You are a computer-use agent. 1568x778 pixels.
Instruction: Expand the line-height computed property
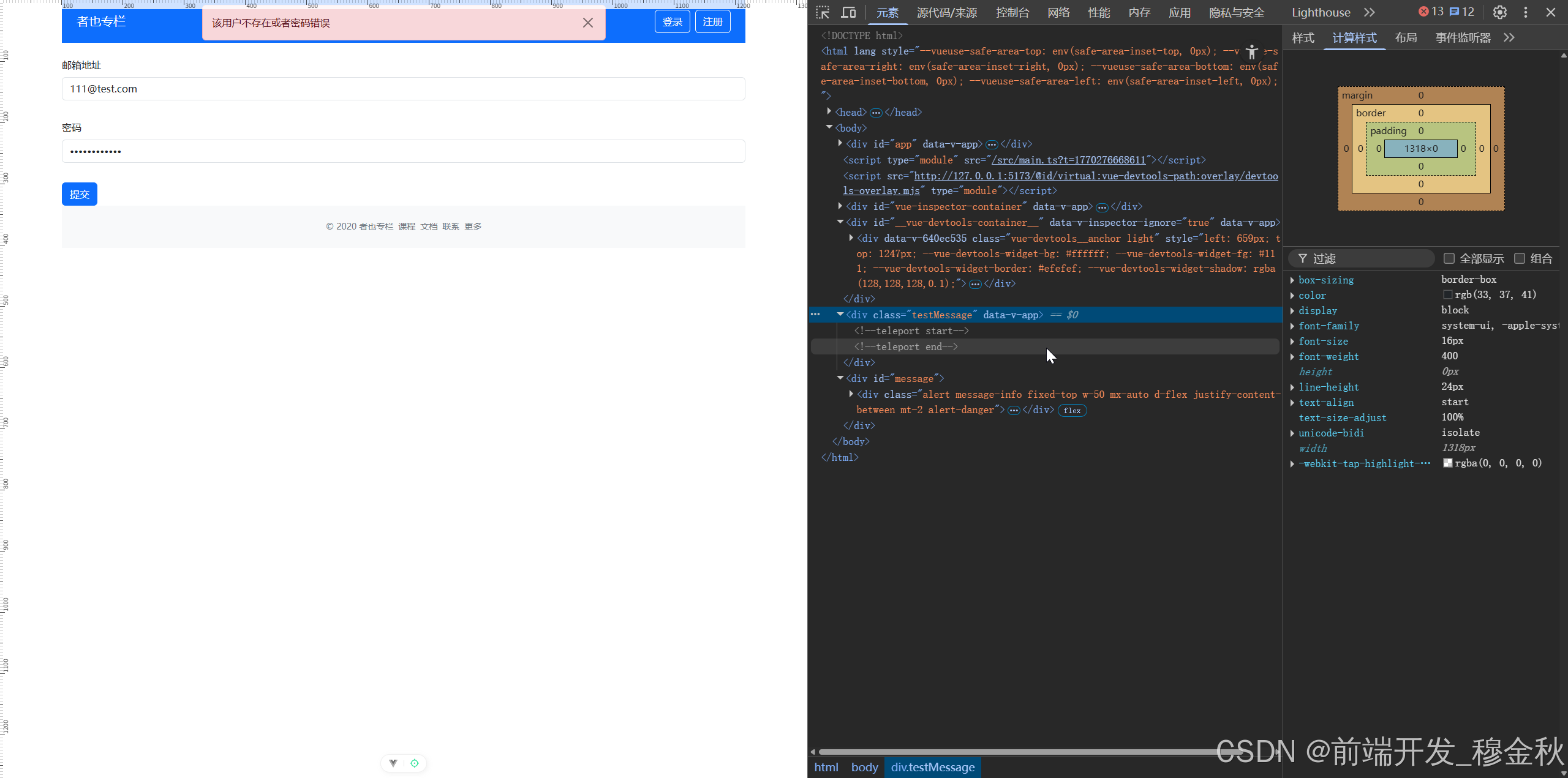pos(1292,387)
